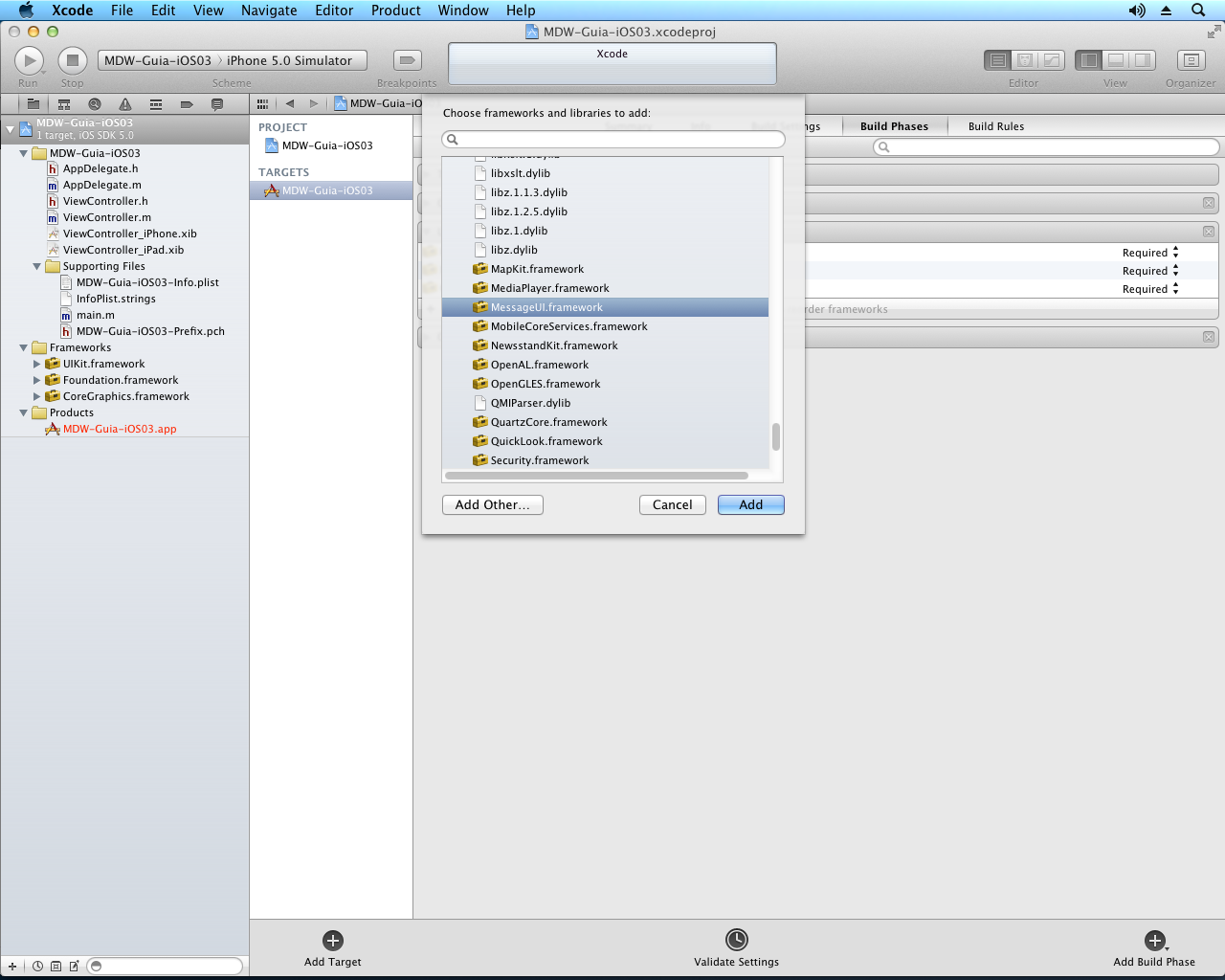Show the issue navigator warning icon
1225x980 pixels.
tap(125, 104)
